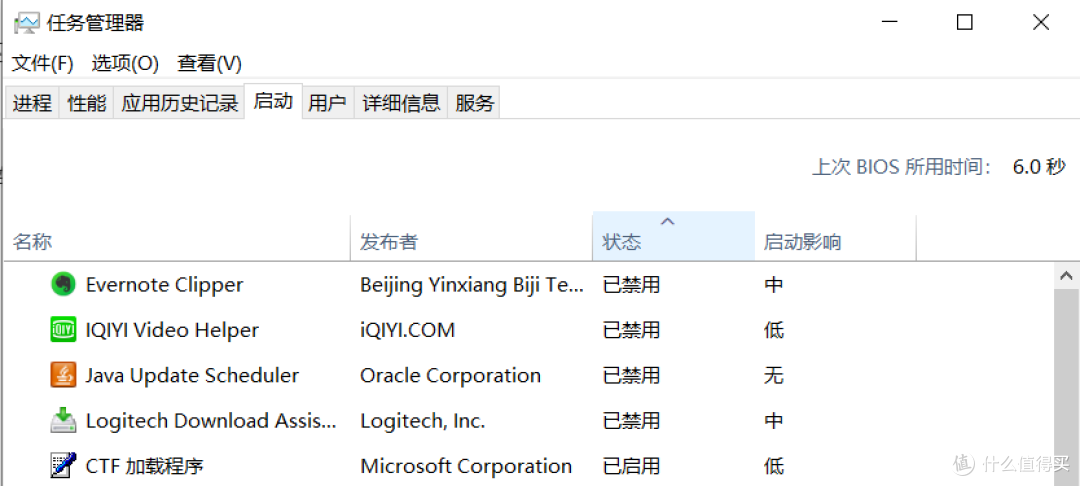Click 已禁用 status of IQIYI Video Helper
Viewport: 1080px width, 486px height.
click(631, 330)
